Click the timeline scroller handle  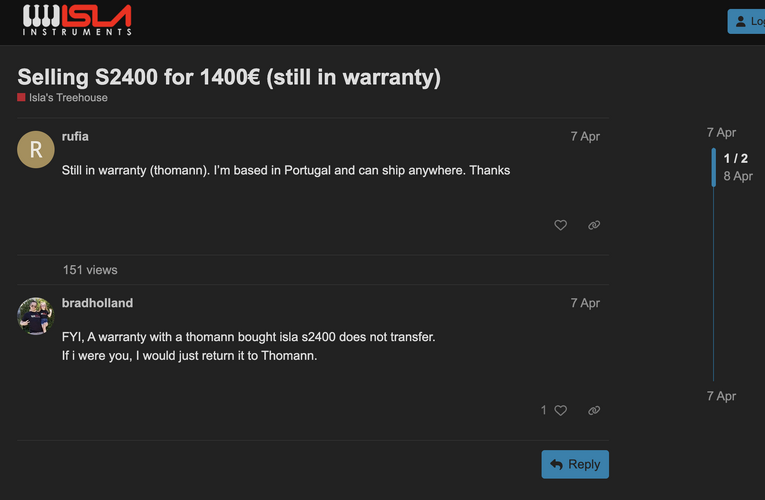[x=713, y=167]
